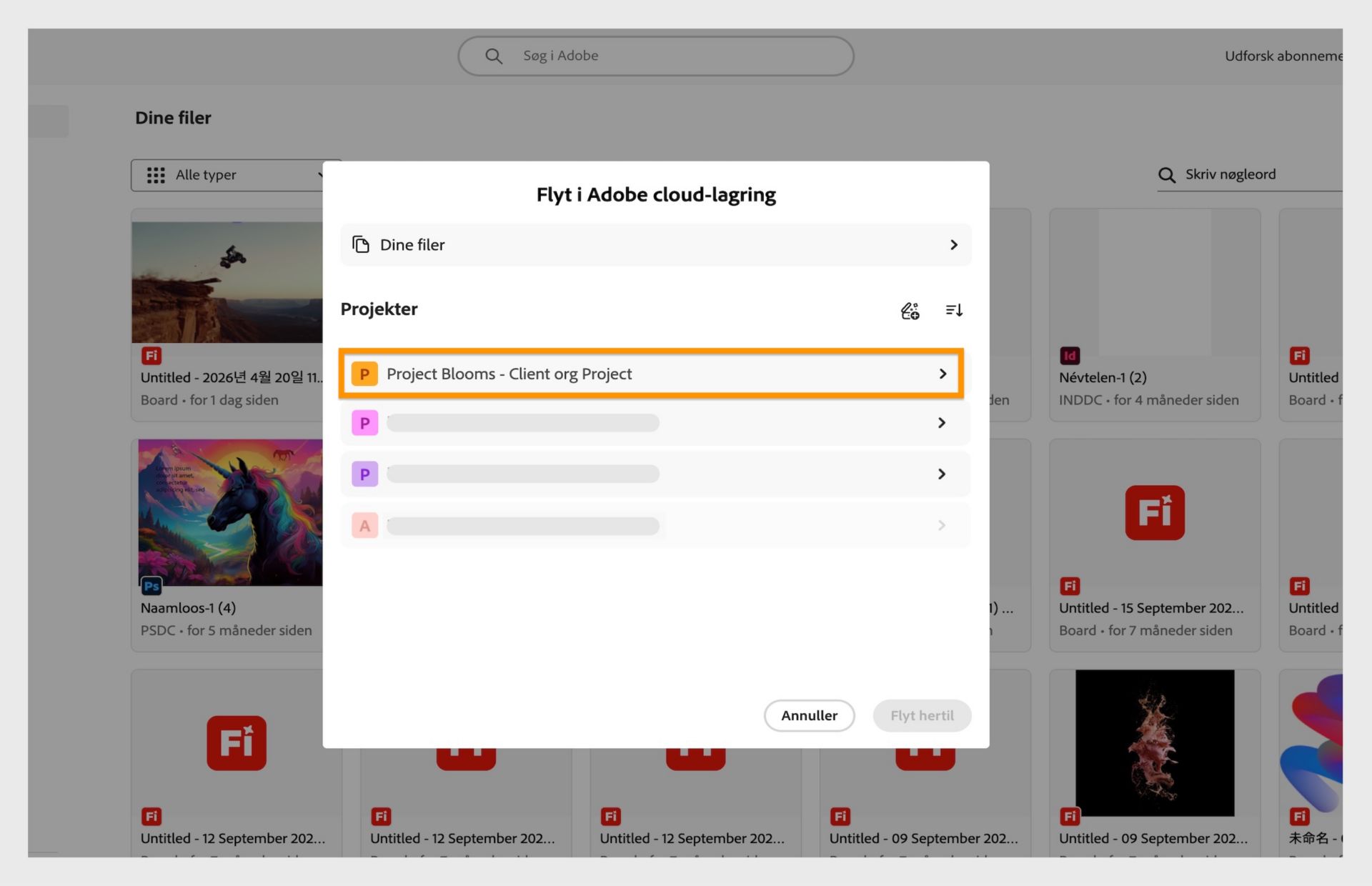This screenshot has width=1372, height=886.
Task: Click the orange P icon of Project Blooms
Action: coord(364,374)
